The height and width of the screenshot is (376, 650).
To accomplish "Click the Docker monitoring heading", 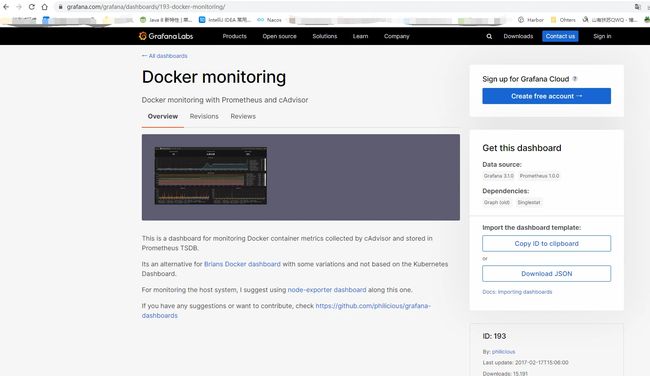I will [214, 77].
